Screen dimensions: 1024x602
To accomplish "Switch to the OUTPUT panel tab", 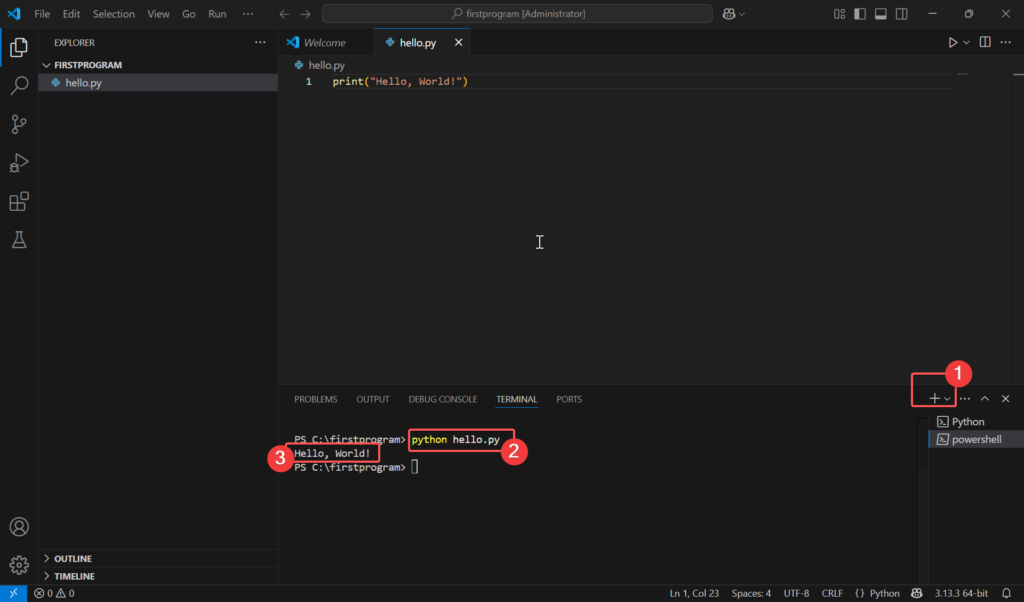I will point(373,399).
